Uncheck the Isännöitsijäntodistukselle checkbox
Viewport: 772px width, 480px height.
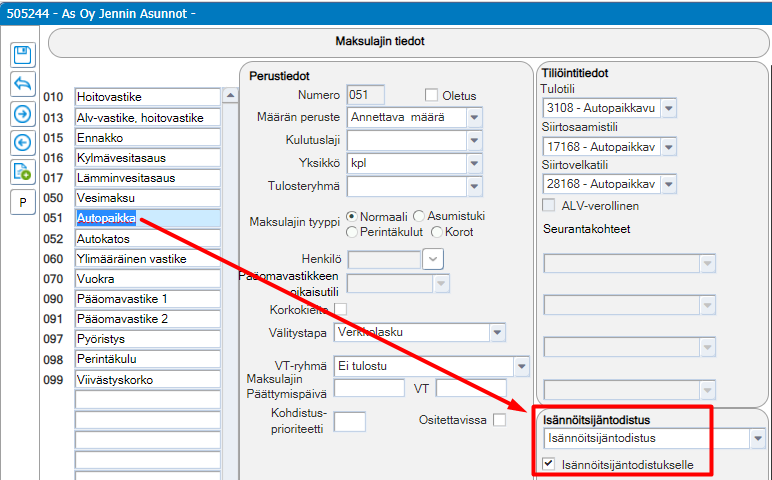548,464
